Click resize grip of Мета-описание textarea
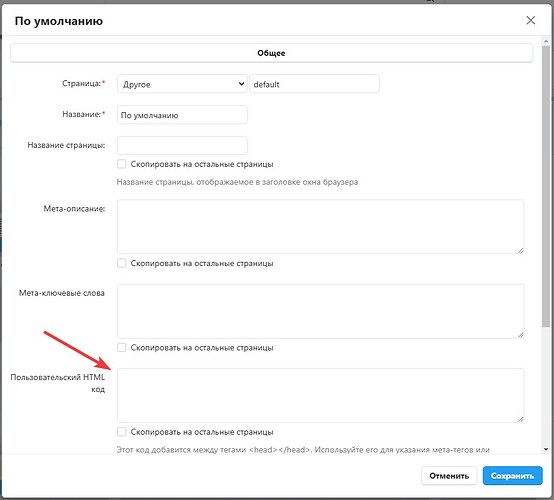This screenshot has height=500, width=554. coord(521,250)
